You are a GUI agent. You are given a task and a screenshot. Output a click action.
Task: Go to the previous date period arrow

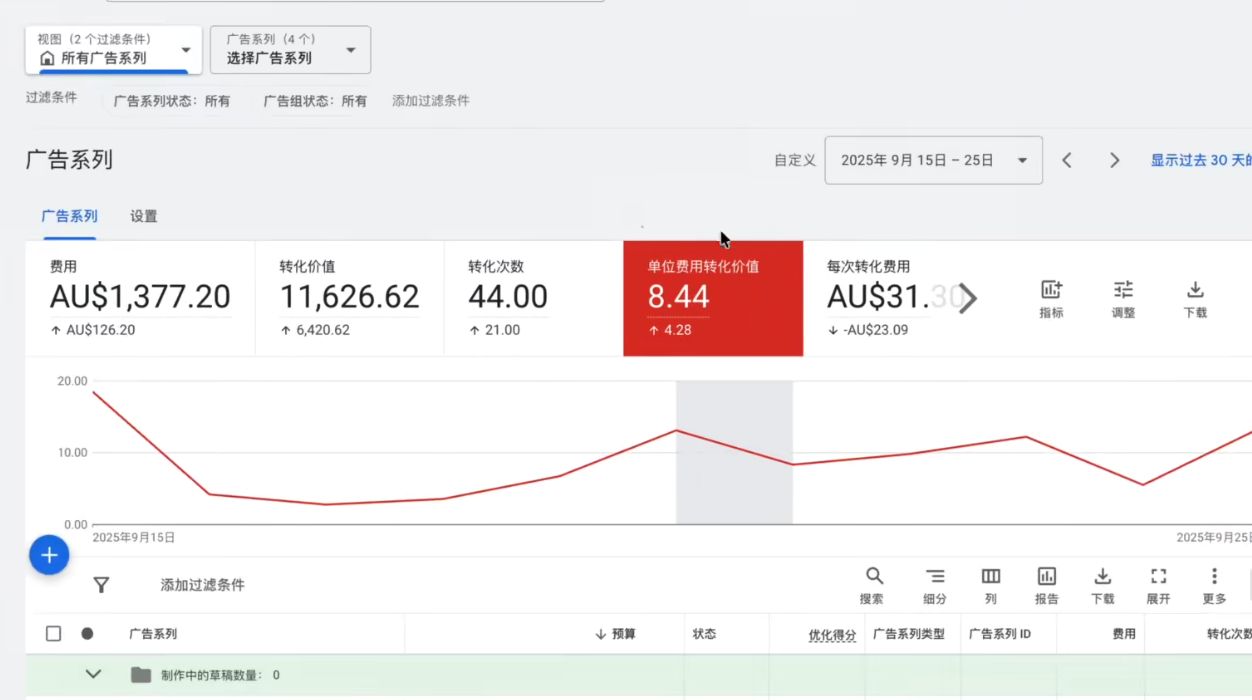1067,160
